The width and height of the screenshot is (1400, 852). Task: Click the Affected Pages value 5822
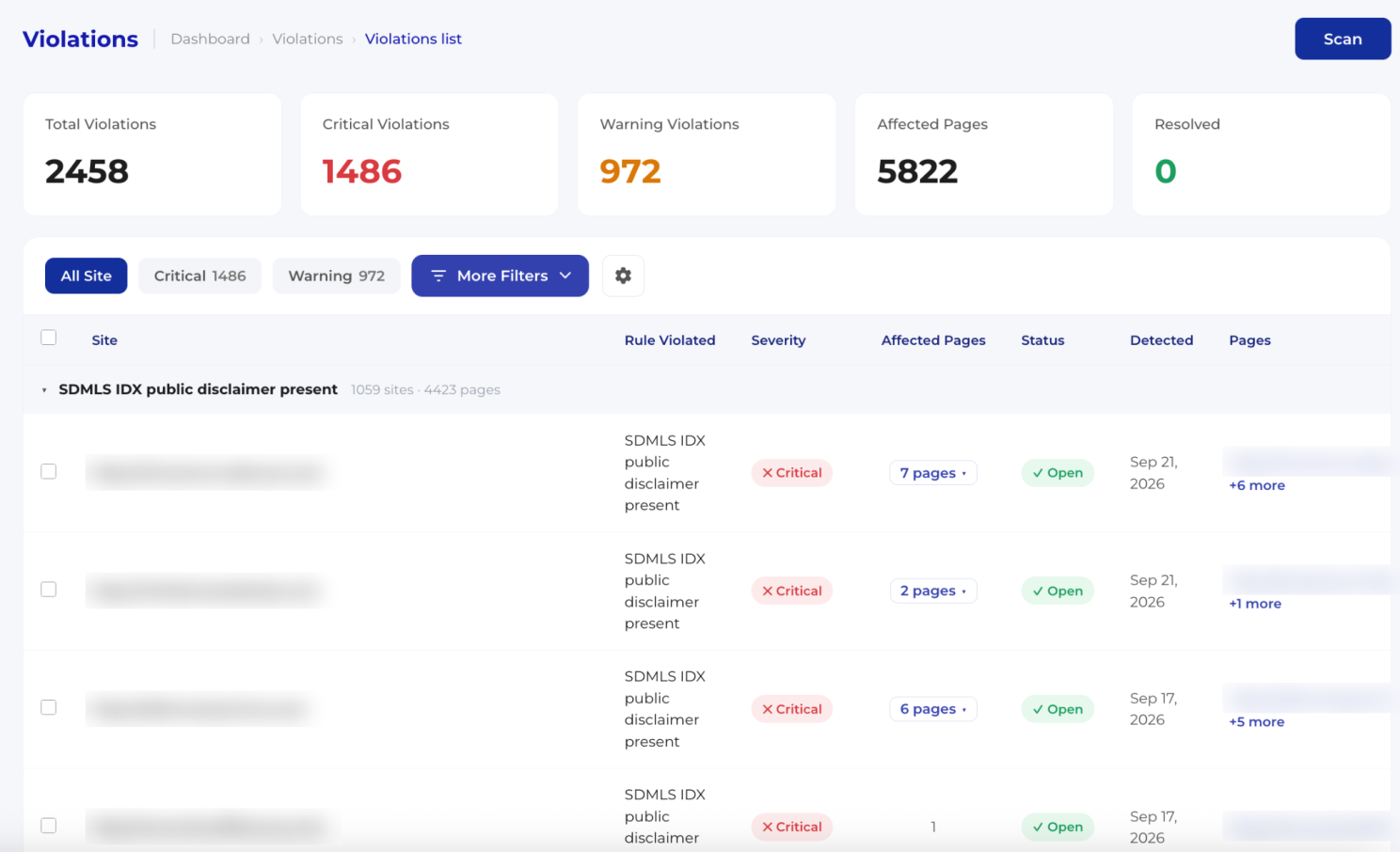tap(917, 171)
